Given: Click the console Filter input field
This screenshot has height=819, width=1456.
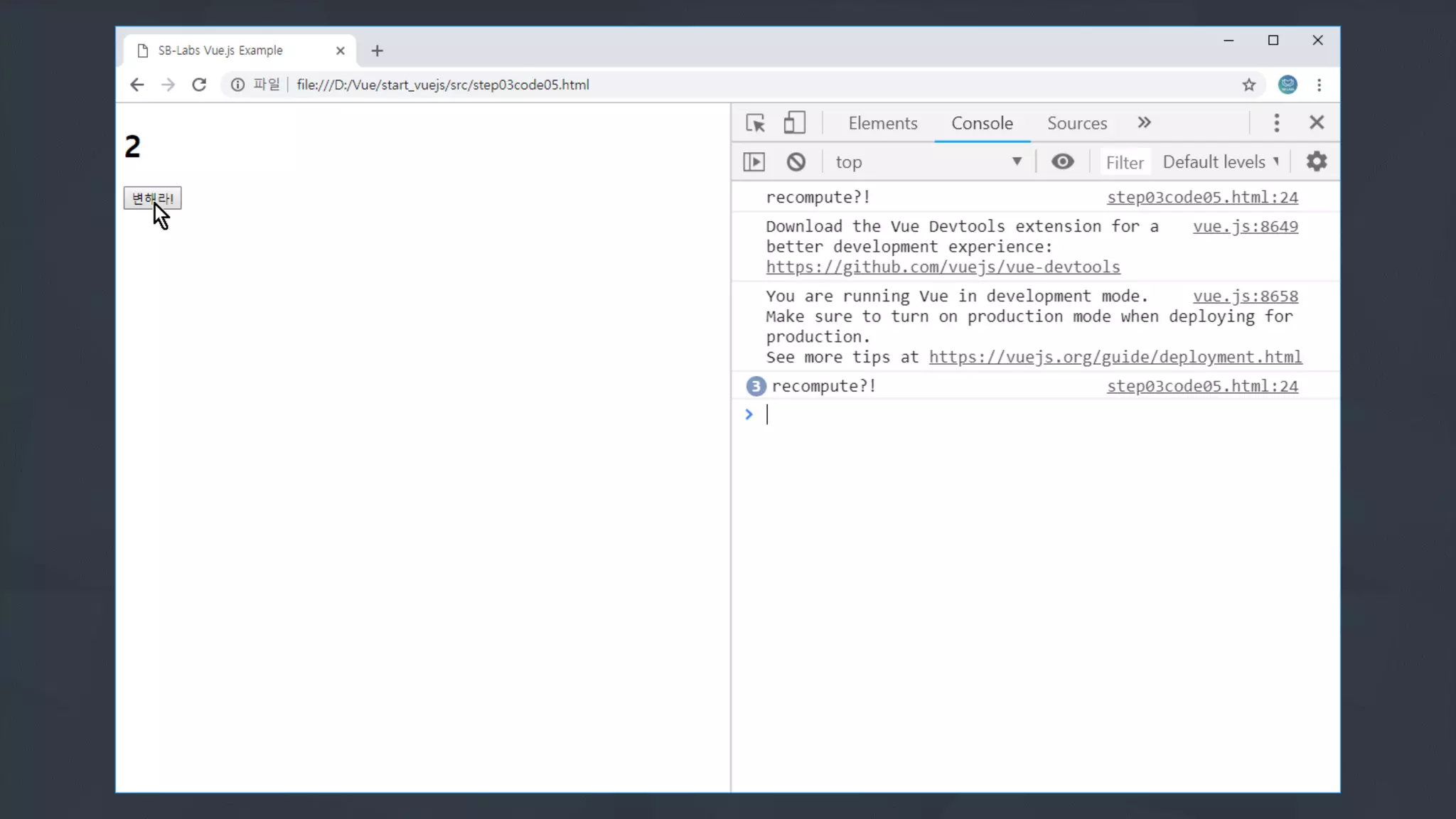Looking at the screenshot, I should click(x=1124, y=163).
